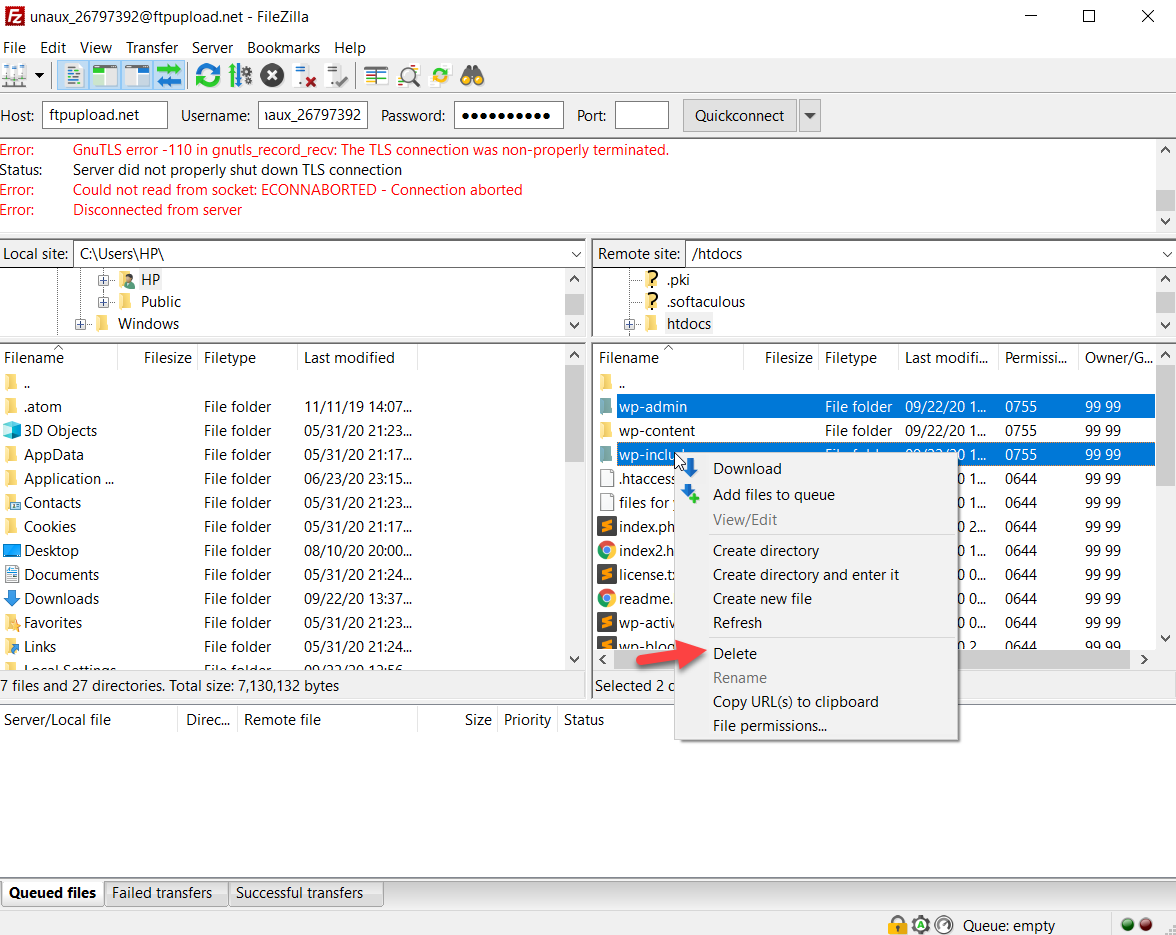
Task: Select local Desktop folder
Action: click(51, 551)
